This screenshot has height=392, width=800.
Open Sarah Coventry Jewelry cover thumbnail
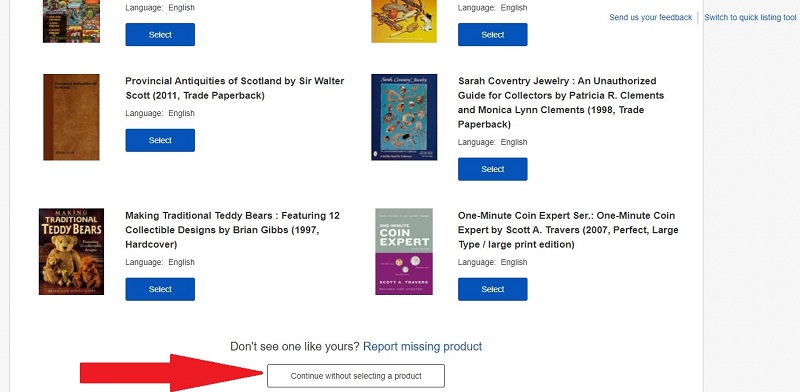point(404,117)
